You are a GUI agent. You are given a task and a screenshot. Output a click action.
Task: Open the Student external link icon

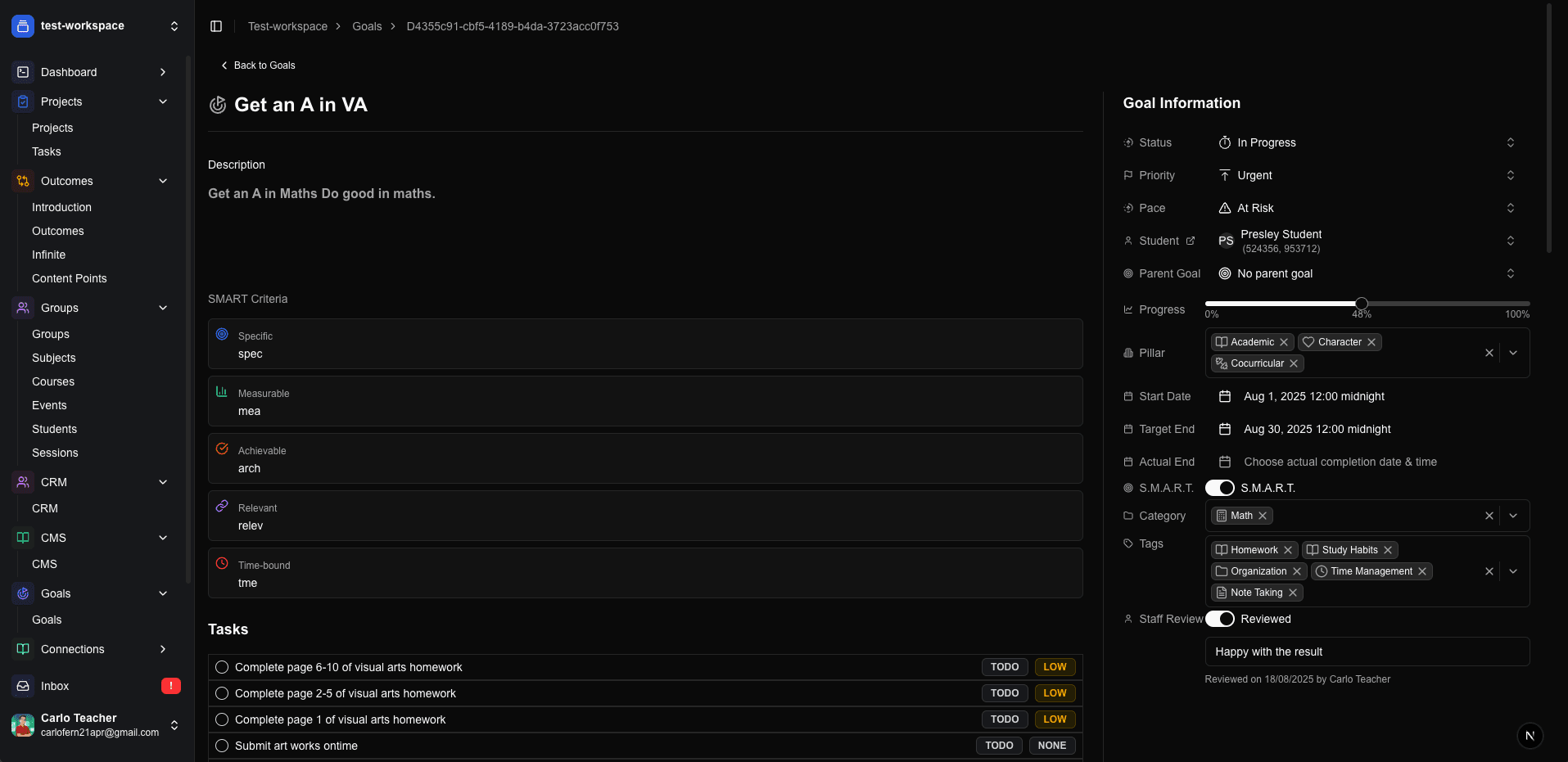pyautogui.click(x=1191, y=241)
